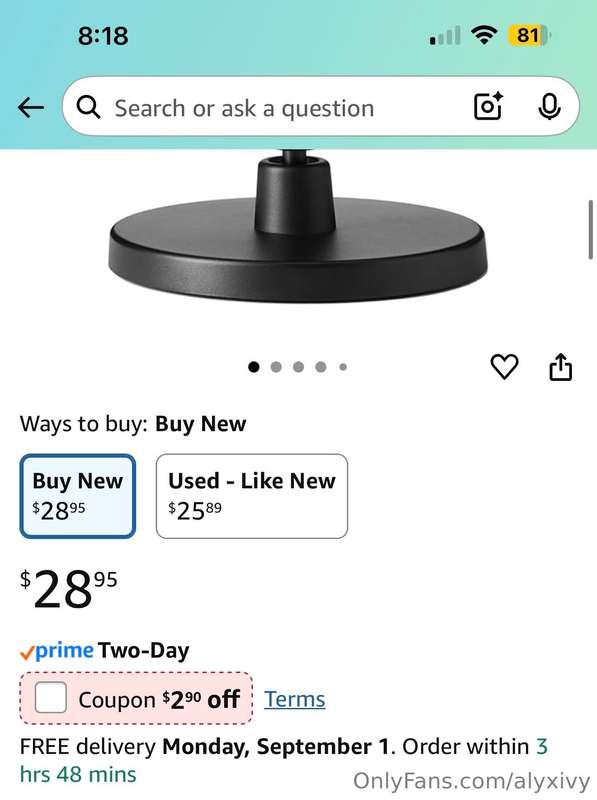Screen dimensions: 597x800
Task: Click the page scrollbar on right edge
Action: pyautogui.click(x=591, y=230)
